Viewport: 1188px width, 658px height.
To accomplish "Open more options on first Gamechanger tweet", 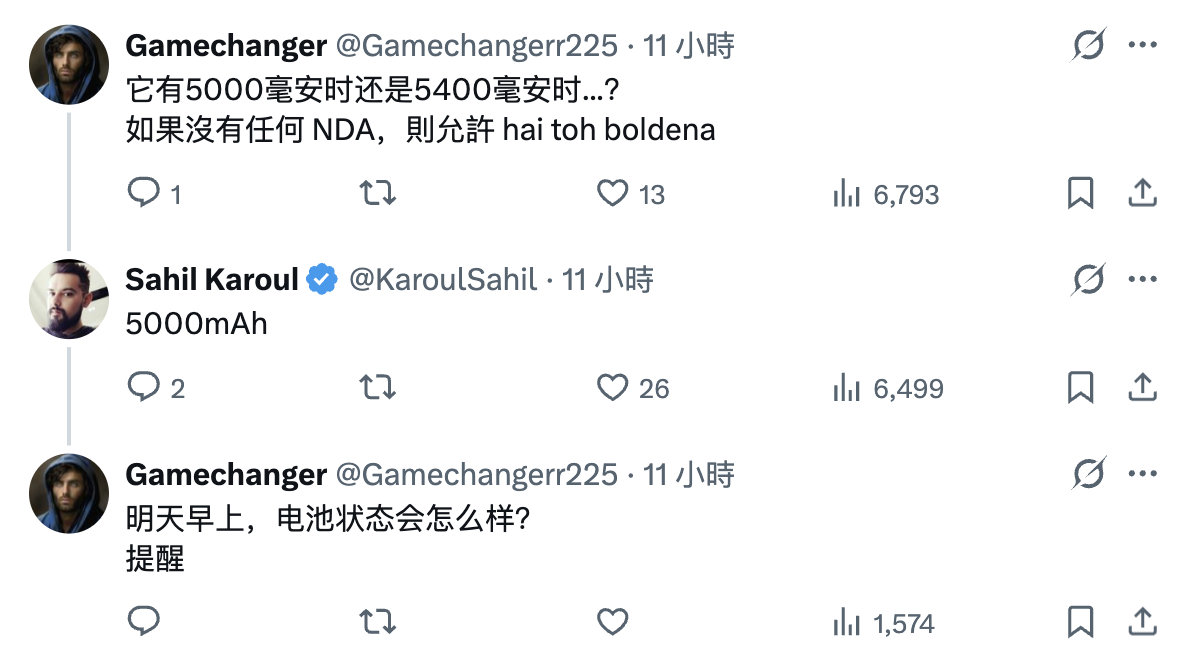I will tap(1143, 45).
